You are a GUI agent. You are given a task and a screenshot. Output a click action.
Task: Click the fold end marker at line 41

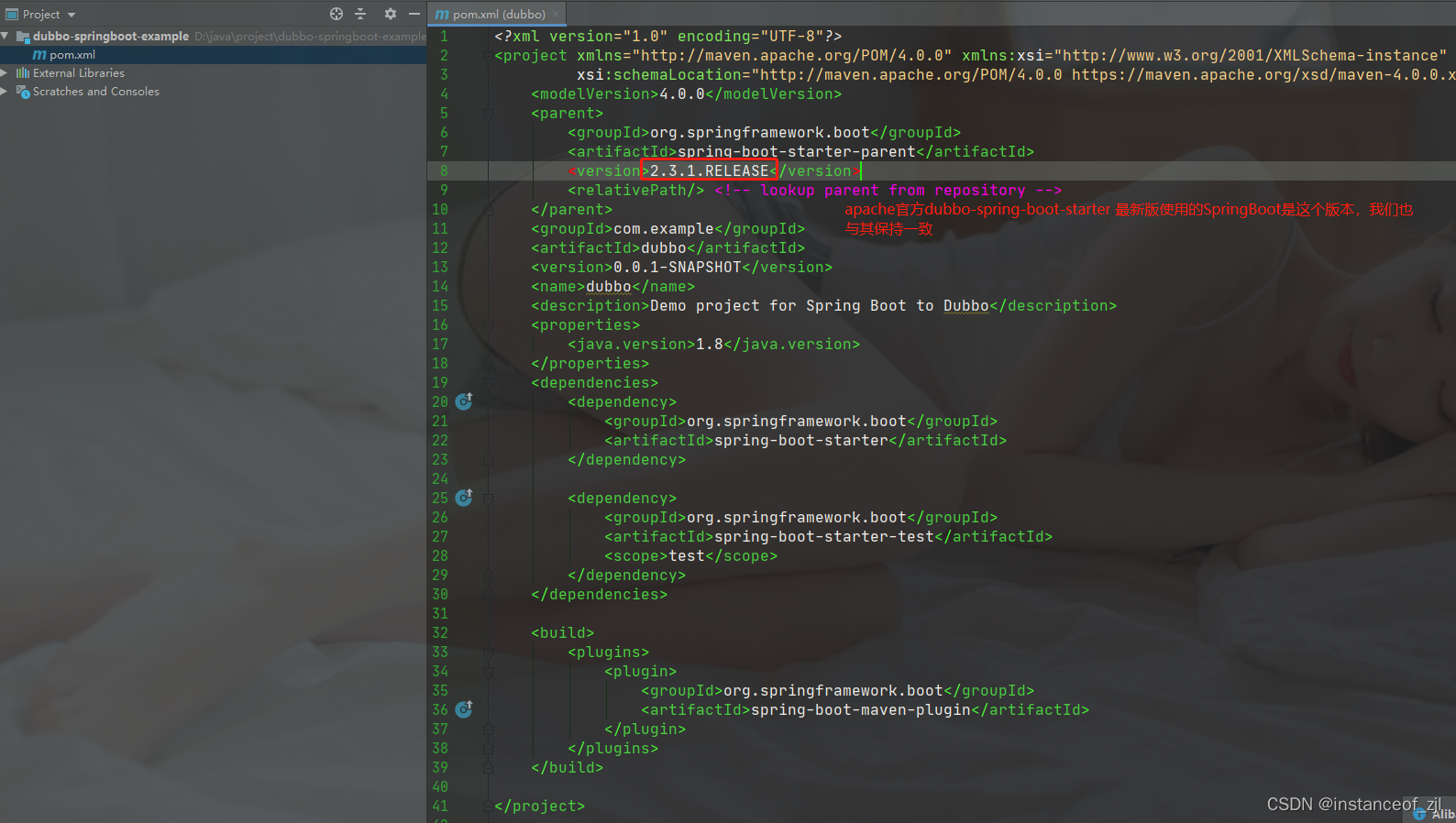coord(488,807)
